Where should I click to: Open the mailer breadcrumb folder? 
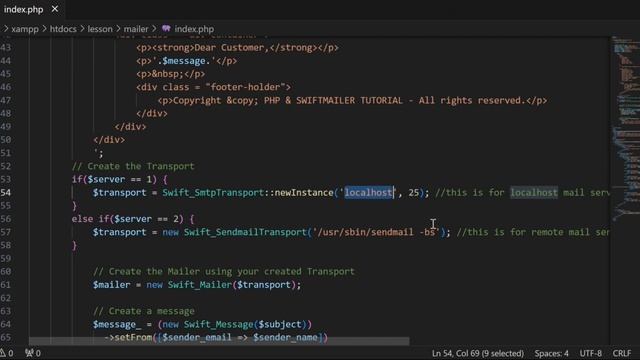[136, 29]
